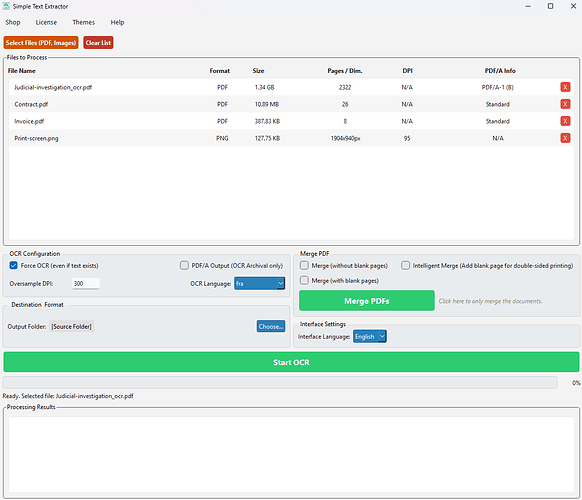Image resolution: width=582 pixels, height=500 pixels.
Task: Check Merge (without blank pages)
Action: click(304, 265)
